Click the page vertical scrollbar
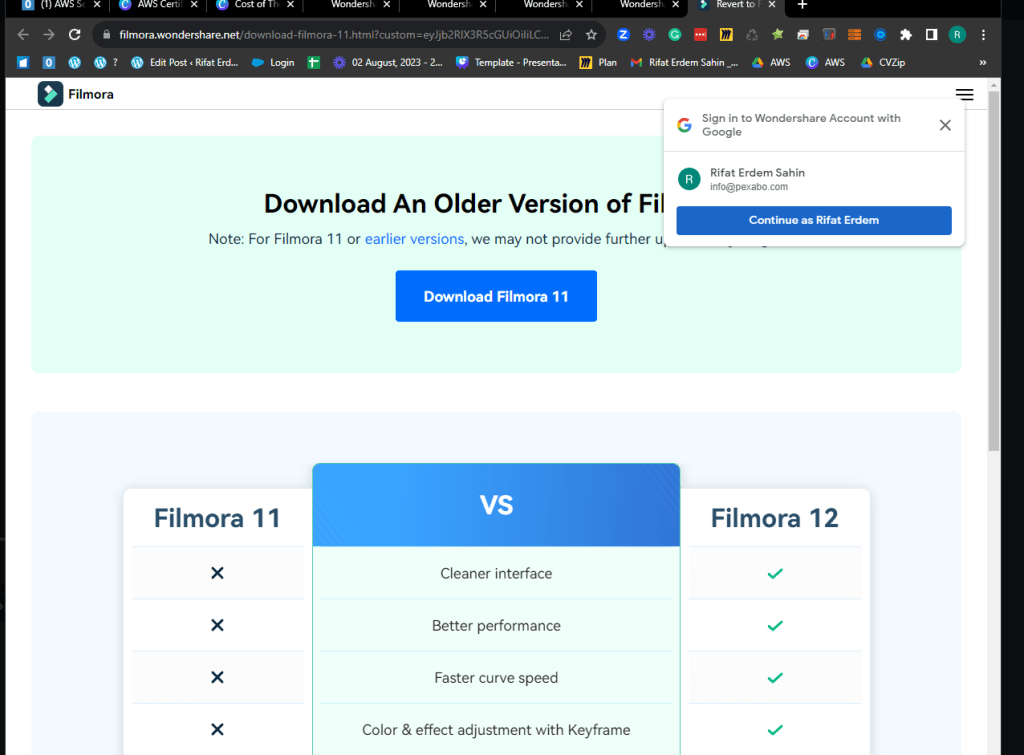Screen dimensions: 1024x755 993,270
